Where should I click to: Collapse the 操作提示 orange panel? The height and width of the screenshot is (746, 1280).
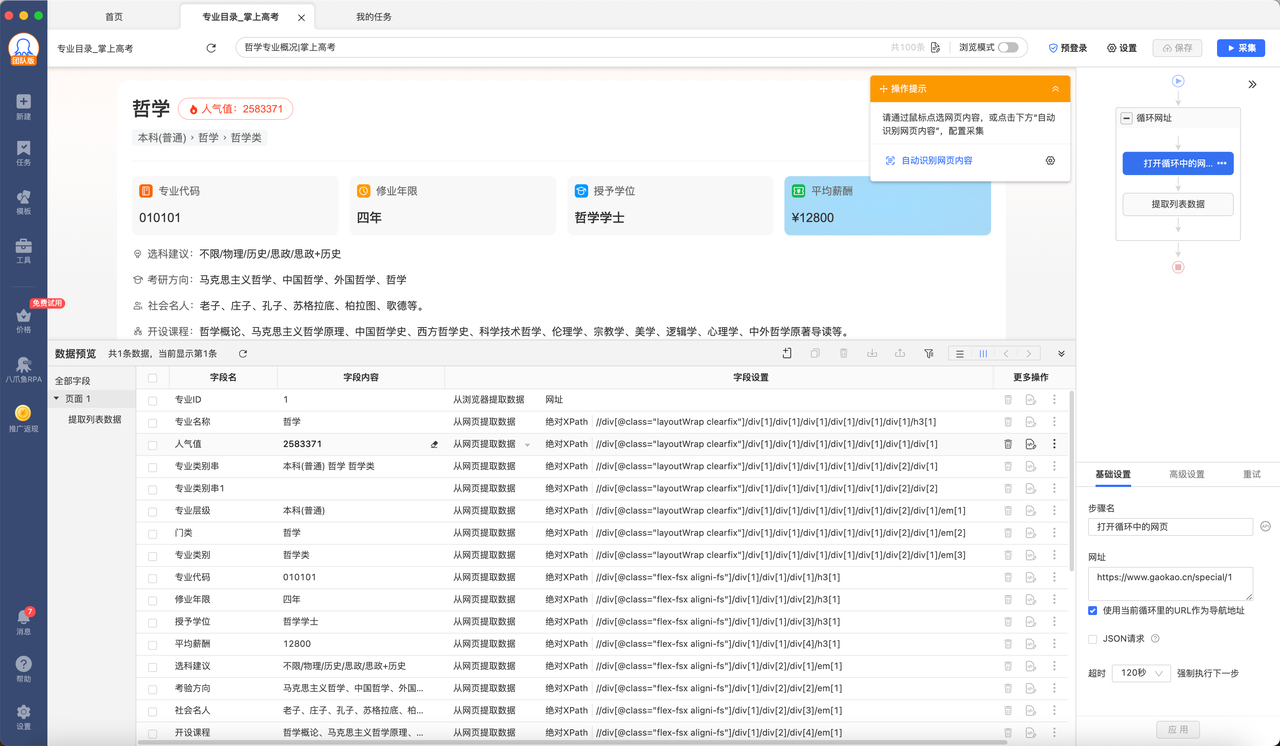click(x=1055, y=89)
